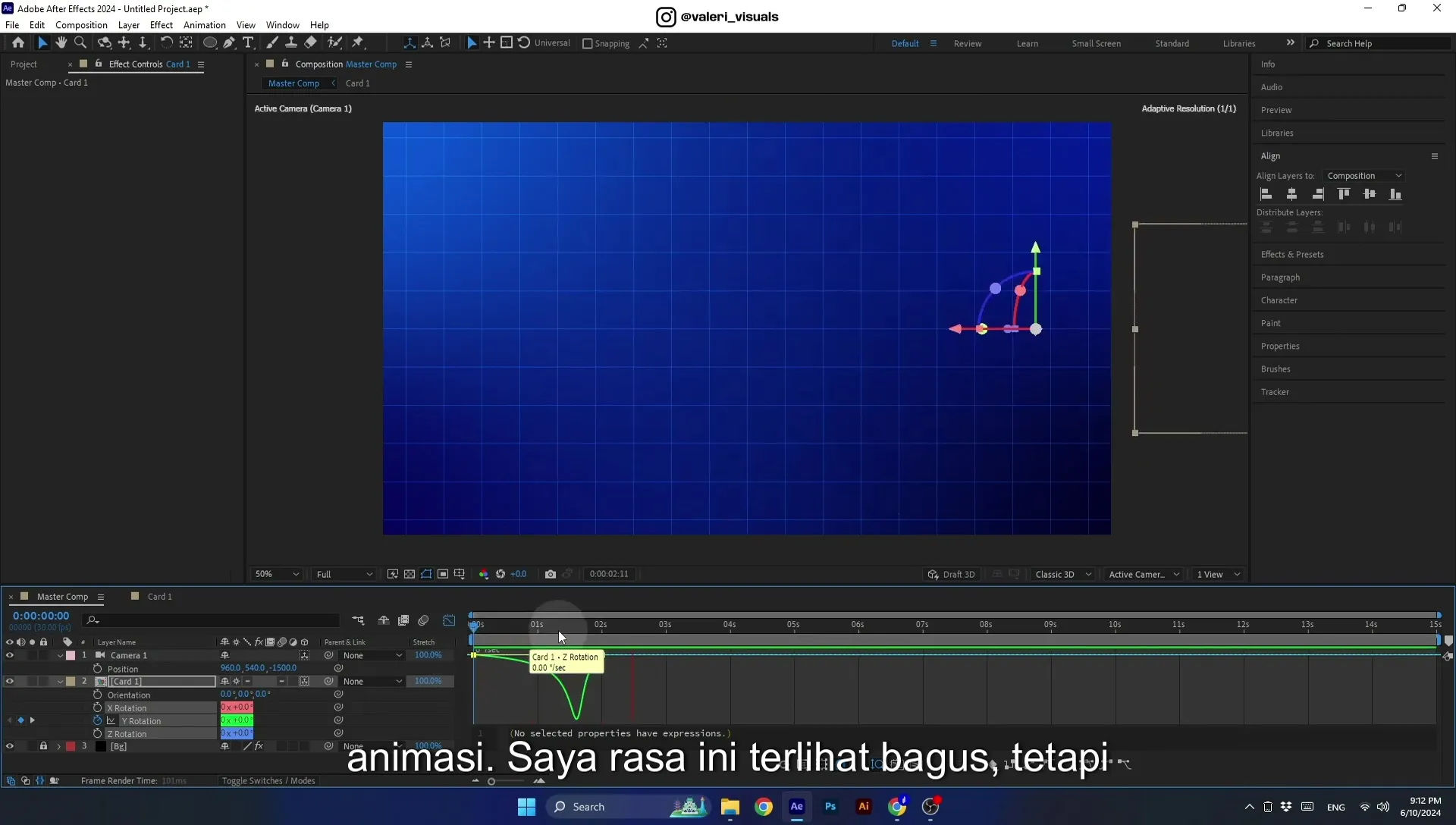1456x825 pixels.
Task: Enable Motion Blur for timeline layers
Action: [423, 620]
